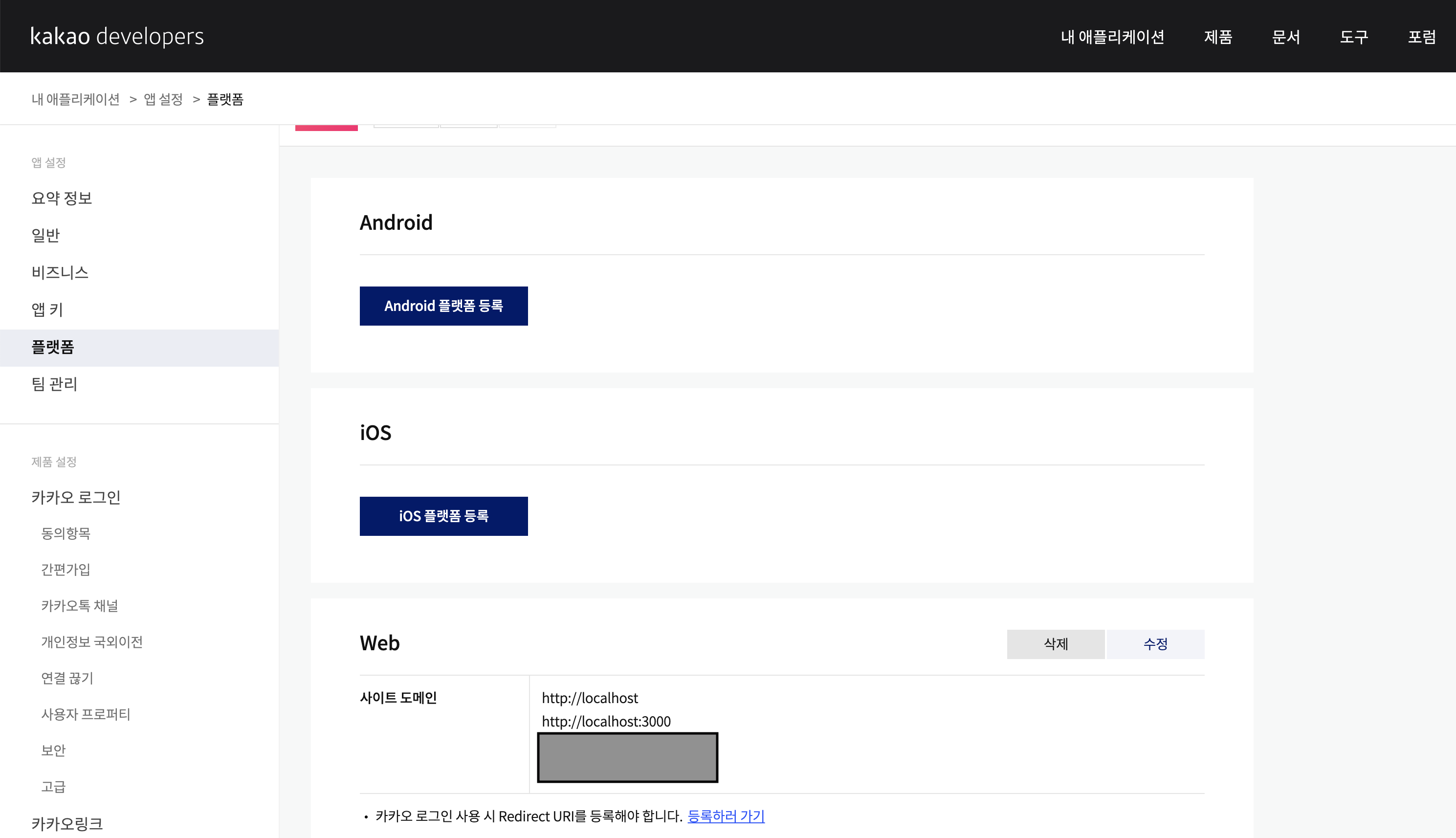The image size is (1456, 838).
Task: Select 요약 정보 in the sidebar
Action: coord(62,198)
